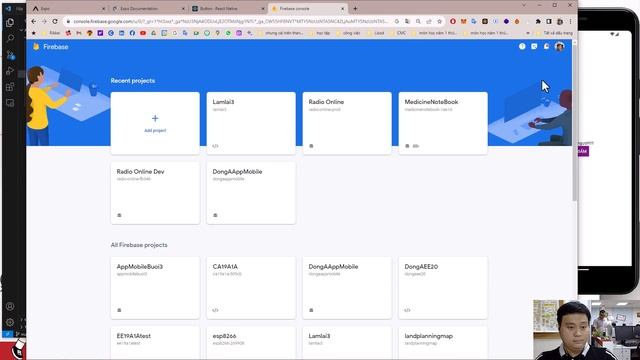Click the All Firebase projects heading
The height and width of the screenshot is (360, 640).
(x=139, y=245)
